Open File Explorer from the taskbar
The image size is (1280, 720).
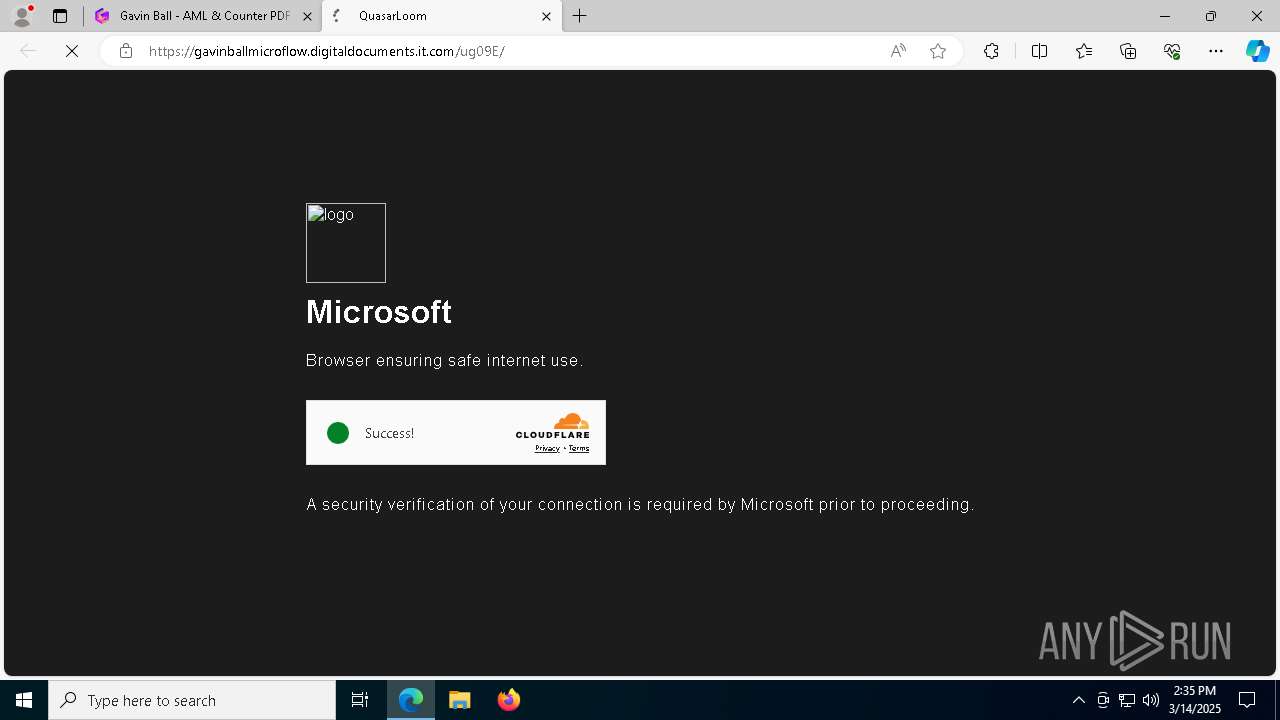pos(460,700)
